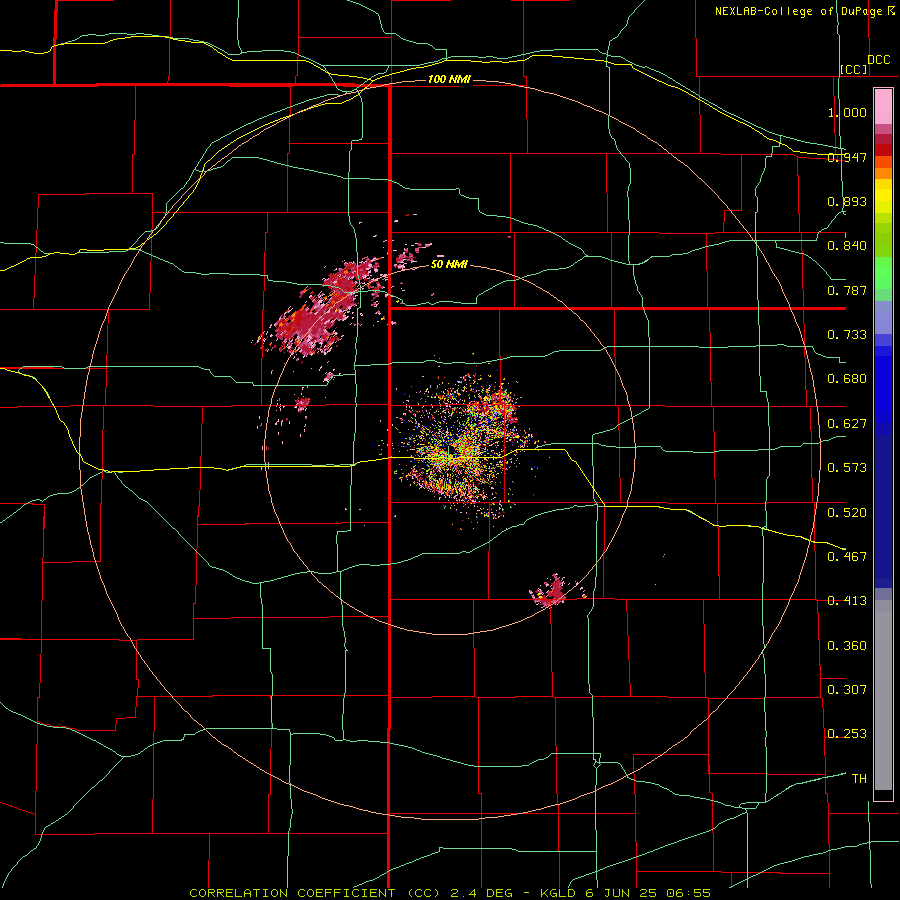Click the 0.253 colorbar value
Image resolution: width=900 pixels, height=900 pixels.
847,734
